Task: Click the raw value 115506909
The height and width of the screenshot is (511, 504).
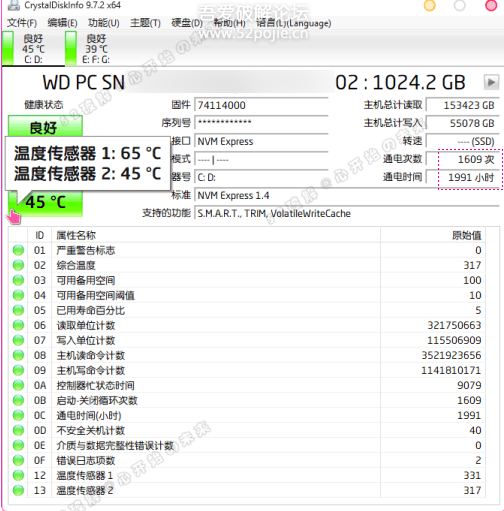Action: [x=454, y=340]
